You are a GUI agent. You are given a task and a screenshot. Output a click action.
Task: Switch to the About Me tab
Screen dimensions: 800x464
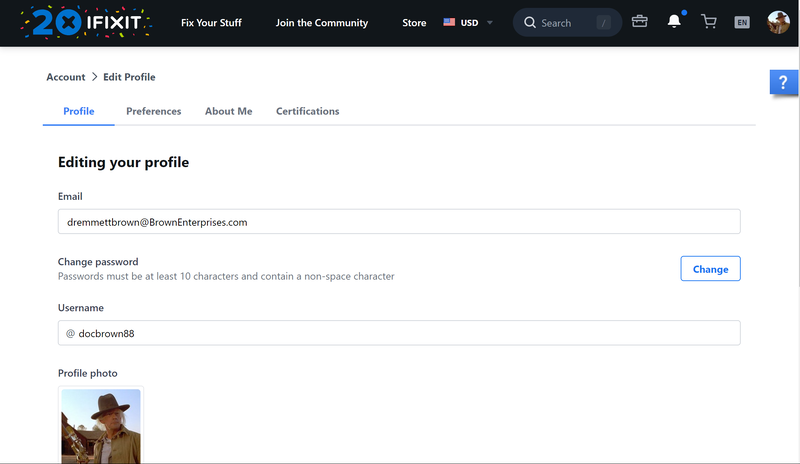[228, 111]
